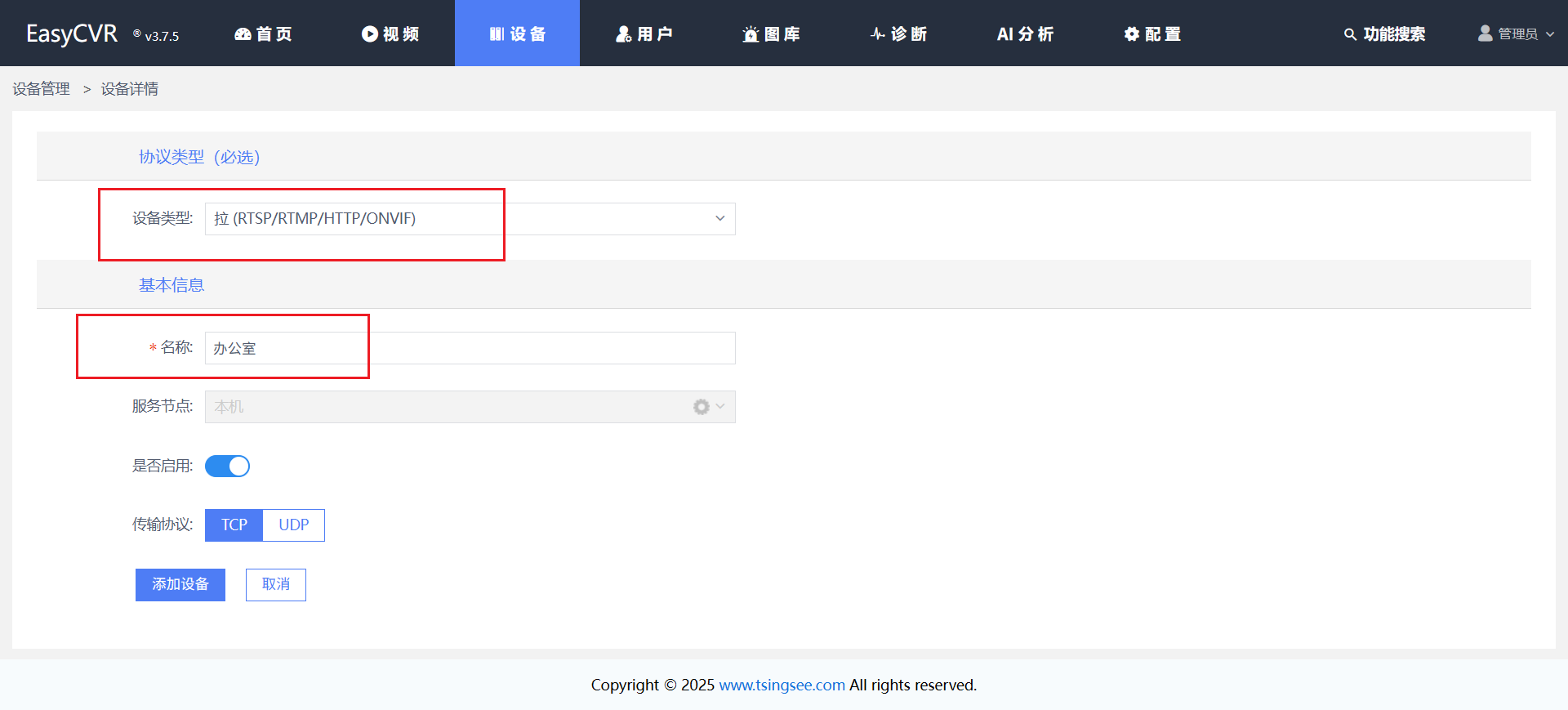Open the www.tsingsee.com footer link
This screenshot has height=710, width=1568.
782,685
